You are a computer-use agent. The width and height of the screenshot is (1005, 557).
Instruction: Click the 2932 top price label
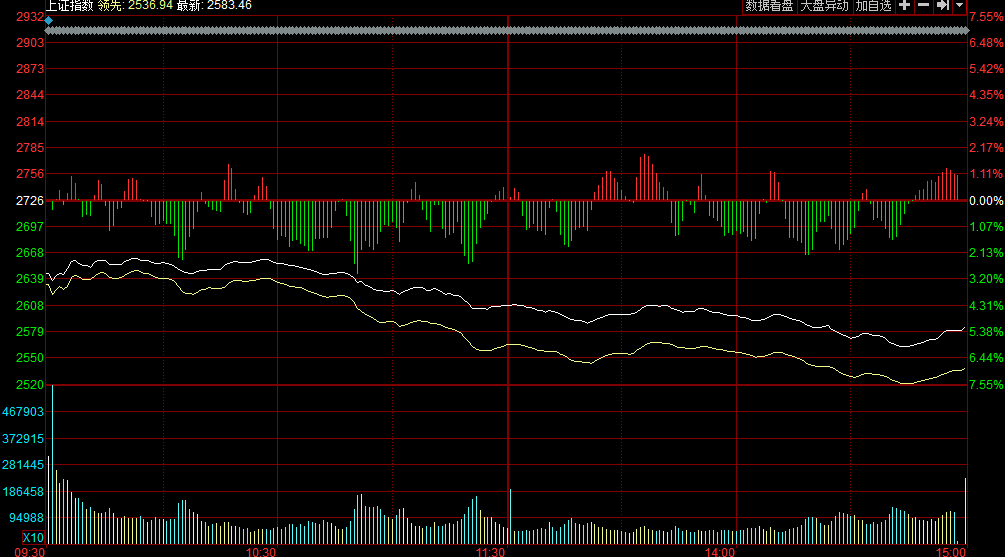point(30,17)
